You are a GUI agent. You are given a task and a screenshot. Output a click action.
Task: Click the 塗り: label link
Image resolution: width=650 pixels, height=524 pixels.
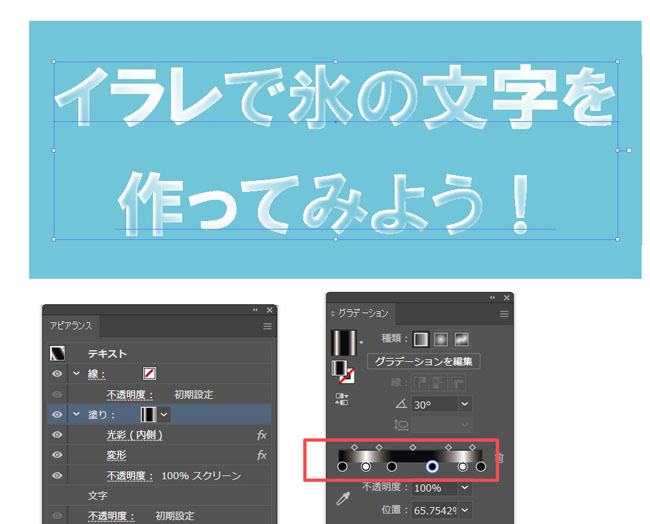pyautogui.click(x=102, y=415)
